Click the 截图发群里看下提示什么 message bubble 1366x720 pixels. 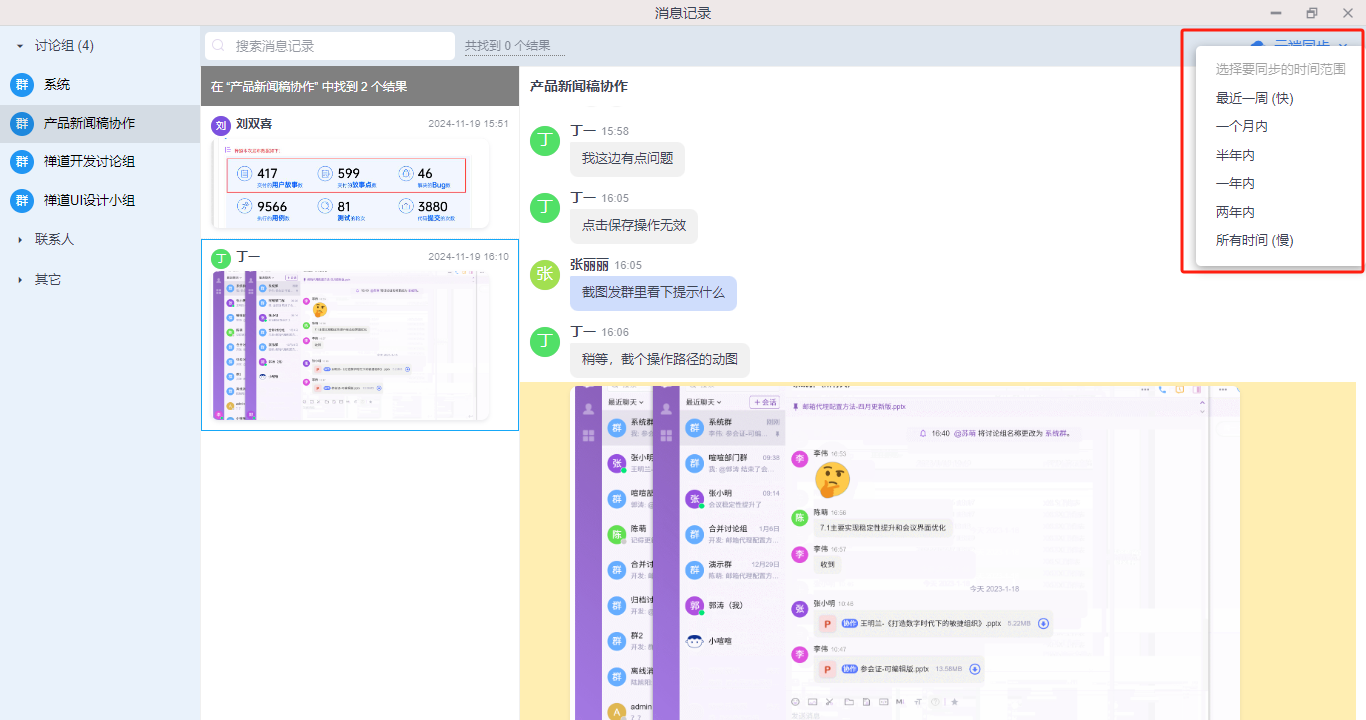[653, 293]
